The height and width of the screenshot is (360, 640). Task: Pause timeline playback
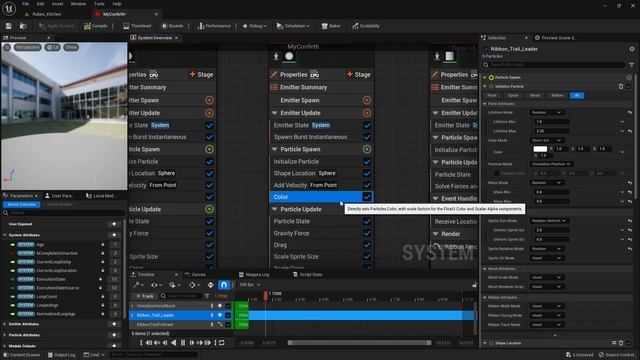[183, 342]
